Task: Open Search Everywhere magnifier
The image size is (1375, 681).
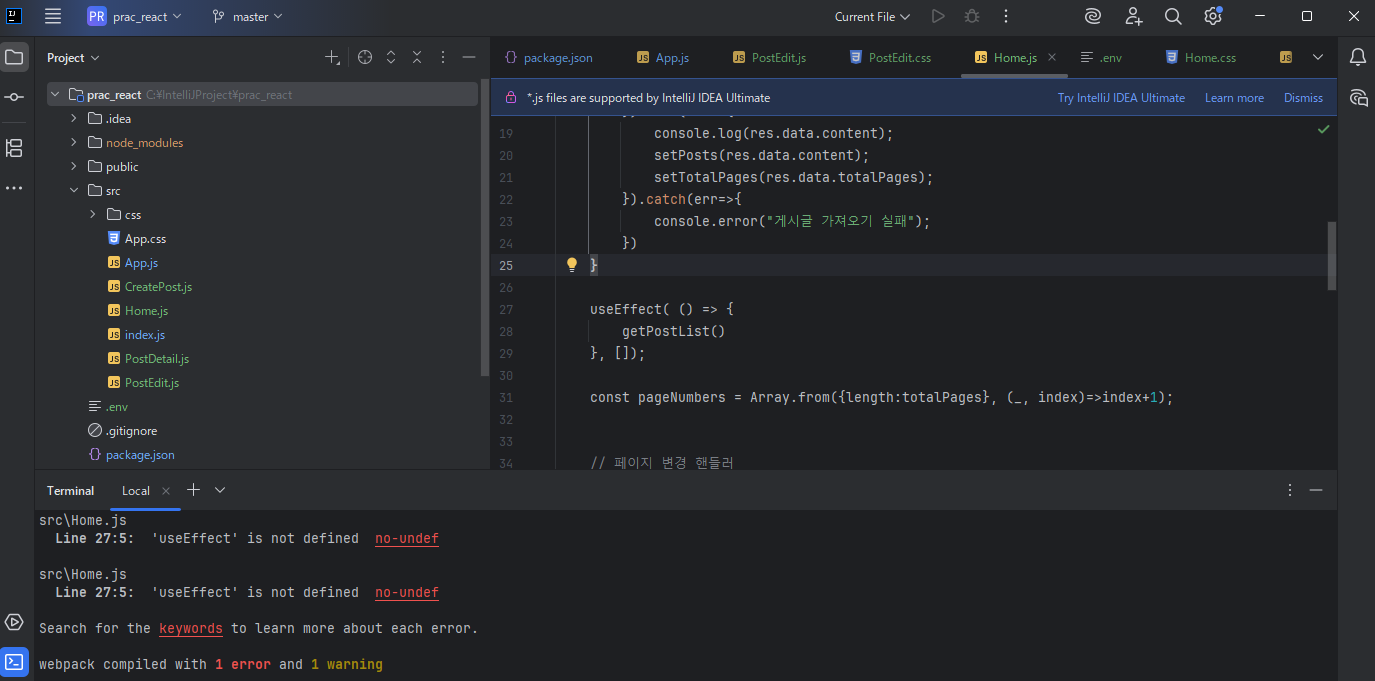Action: coord(1173,16)
